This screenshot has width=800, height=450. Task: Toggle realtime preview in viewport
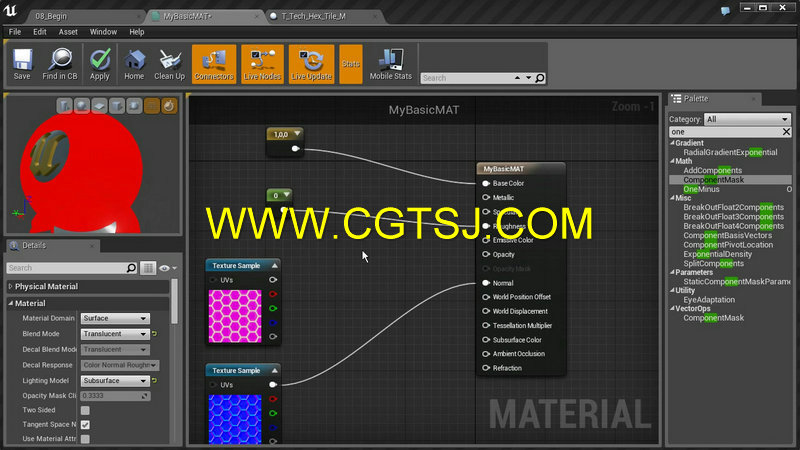tap(169, 106)
